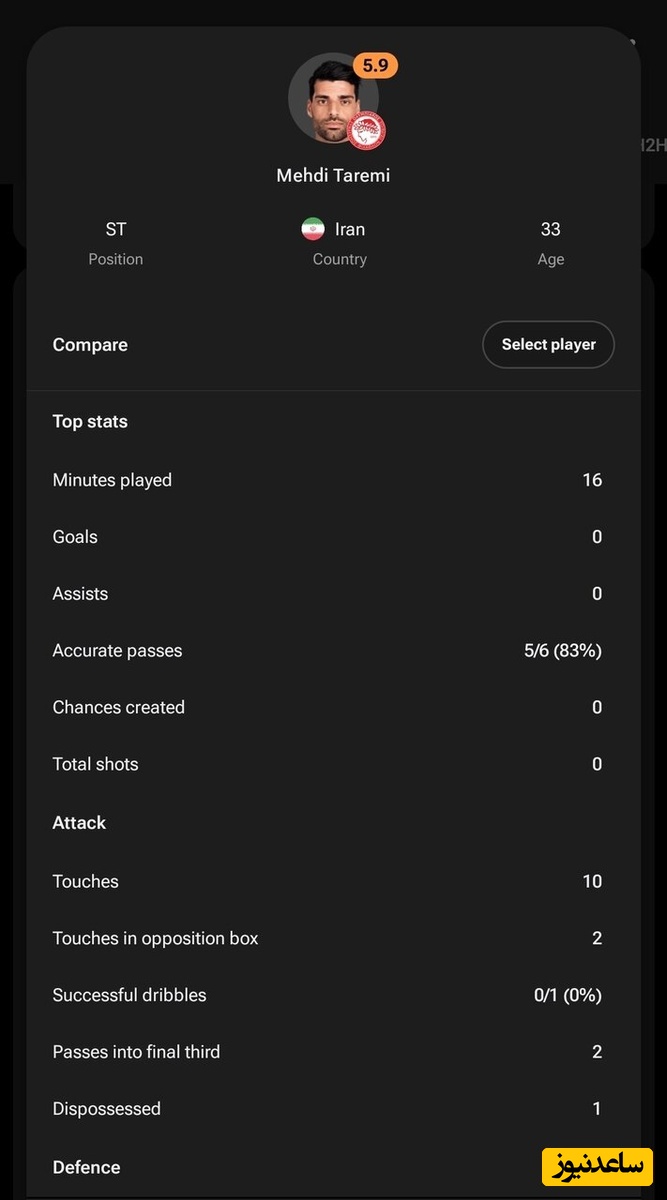This screenshot has width=667, height=1200.
Task: Tap Mehdi Taremi's profile photo
Action: click(x=326, y=99)
